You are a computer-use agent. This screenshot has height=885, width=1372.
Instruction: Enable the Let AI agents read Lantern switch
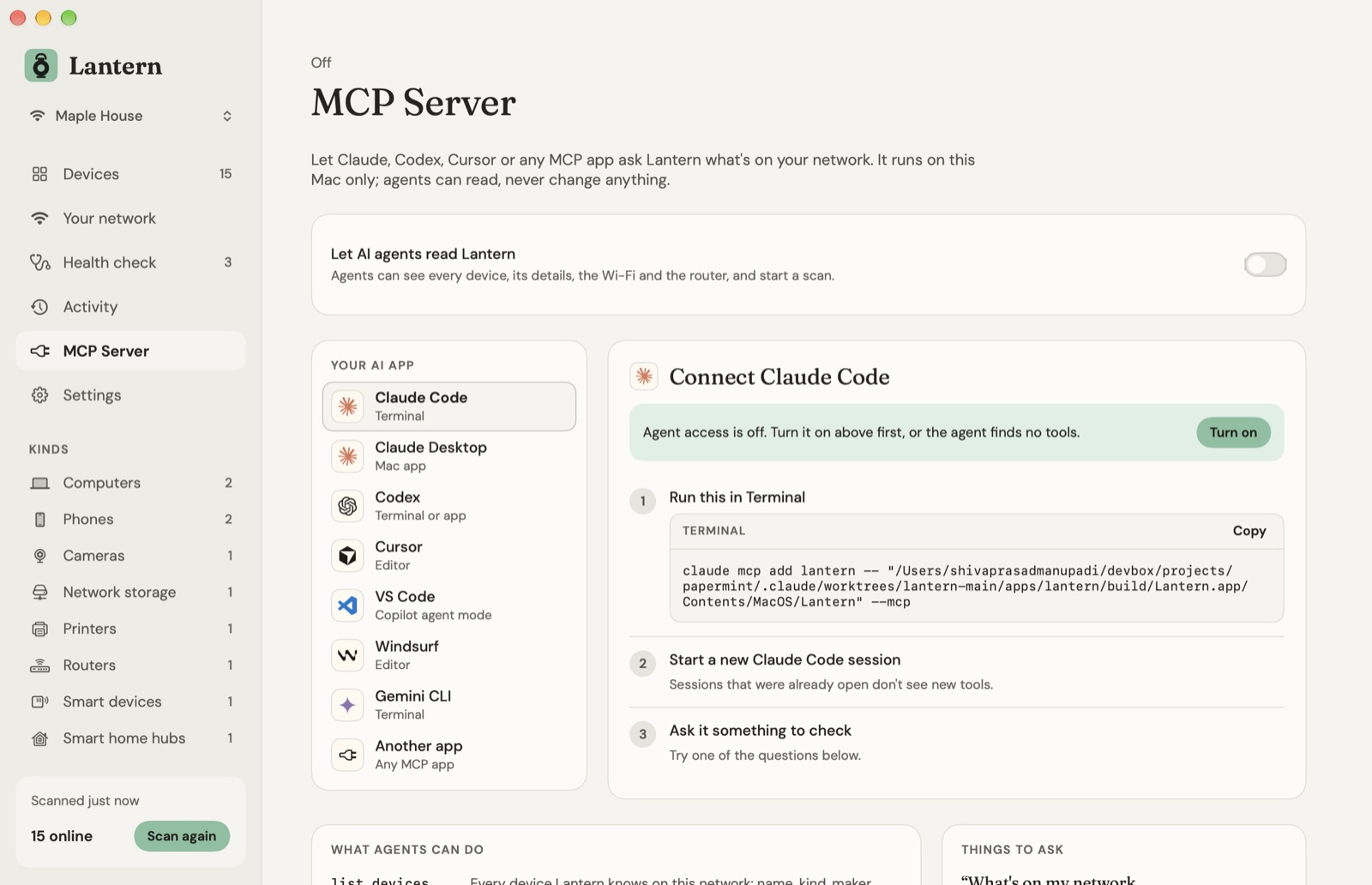[x=1265, y=264]
